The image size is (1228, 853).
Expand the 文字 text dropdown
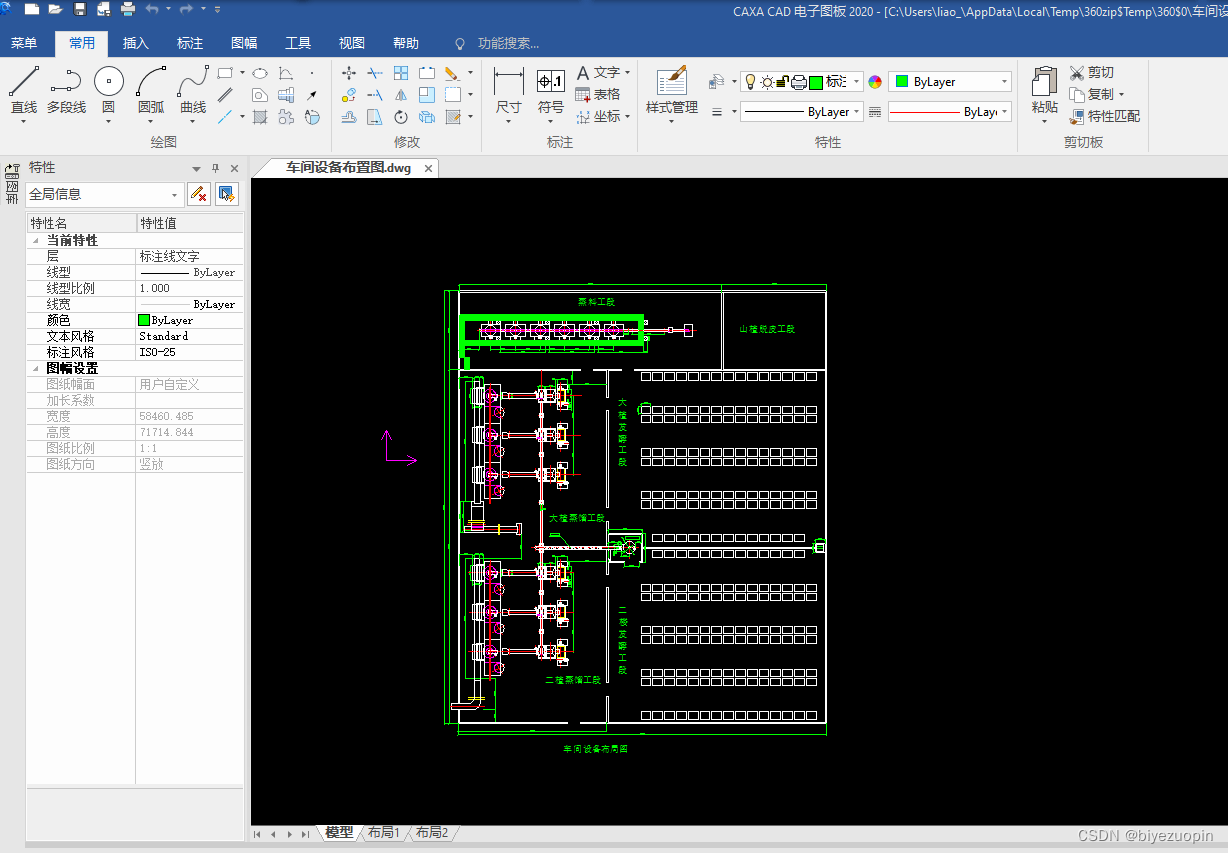point(628,73)
